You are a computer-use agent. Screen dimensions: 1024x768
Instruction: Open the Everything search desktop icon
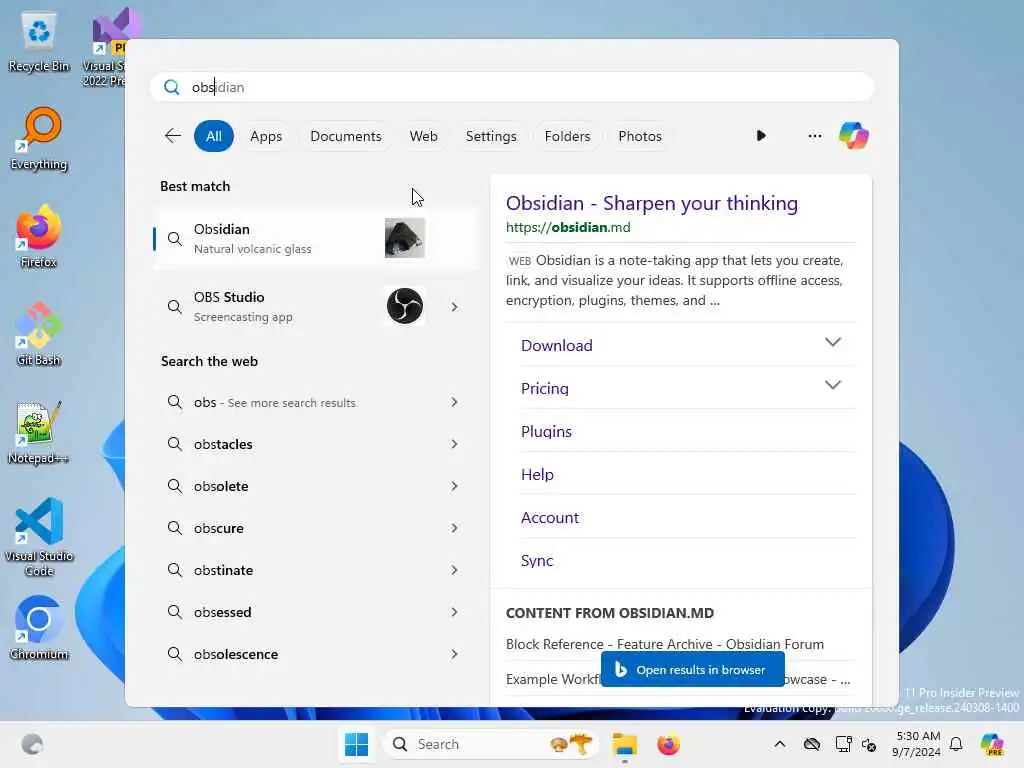[39, 138]
